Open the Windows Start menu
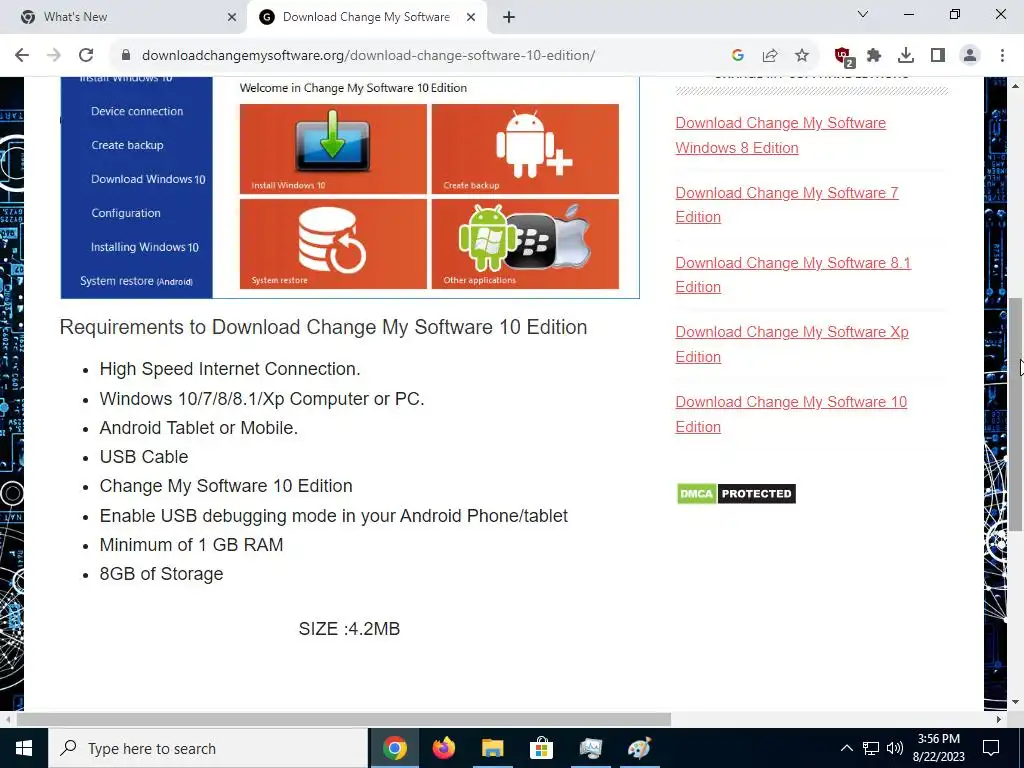This screenshot has height=768, width=1024. 24,748
